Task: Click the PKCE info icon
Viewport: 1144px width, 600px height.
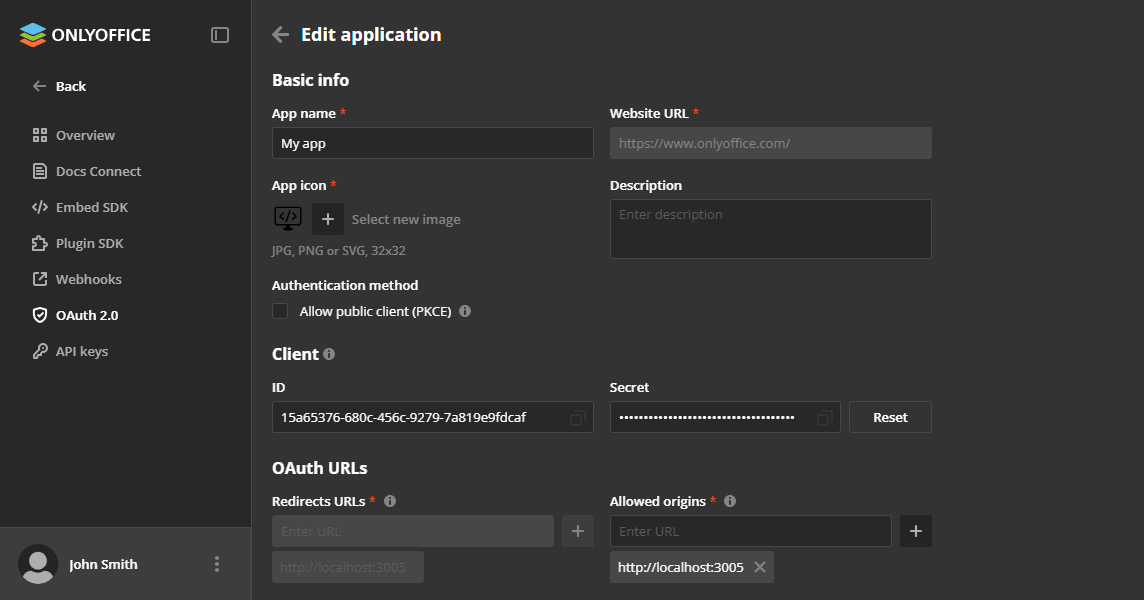Action: pyautogui.click(x=465, y=311)
